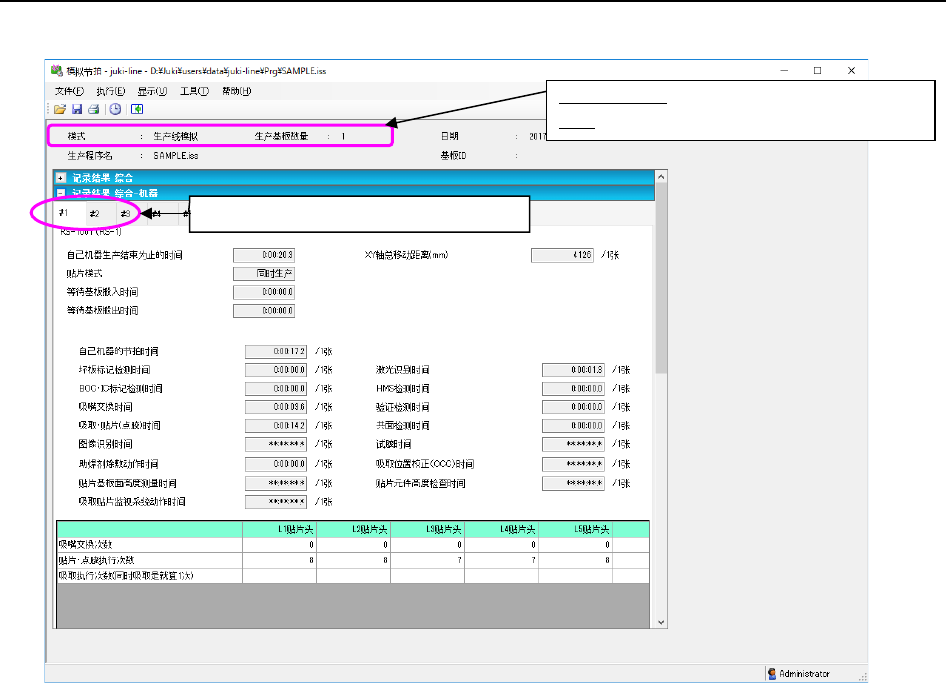The width and height of the screenshot is (946, 683).
Task: Open the 文件(F) menu
Action: [x=69, y=91]
